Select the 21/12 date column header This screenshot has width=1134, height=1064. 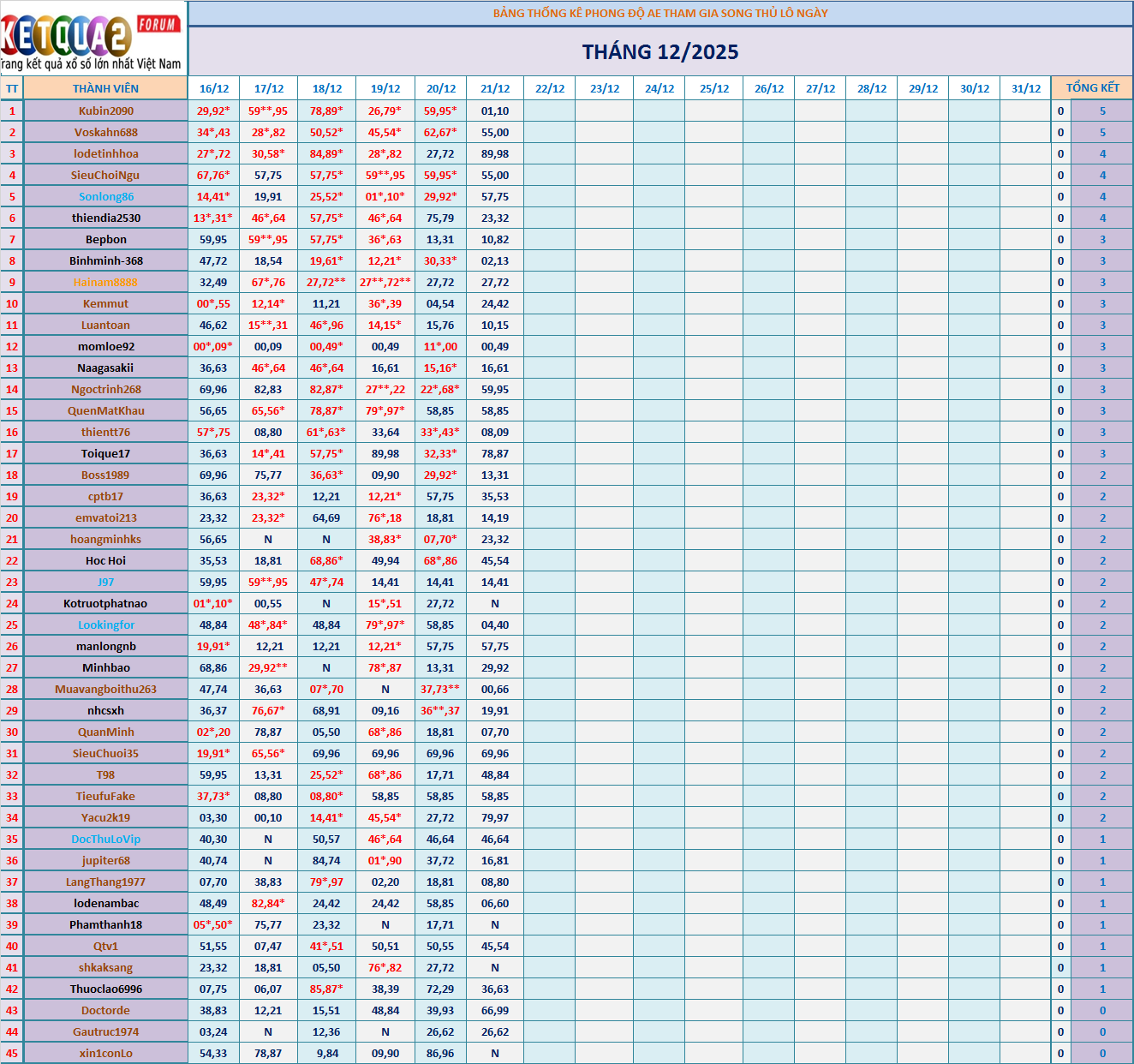point(495,88)
